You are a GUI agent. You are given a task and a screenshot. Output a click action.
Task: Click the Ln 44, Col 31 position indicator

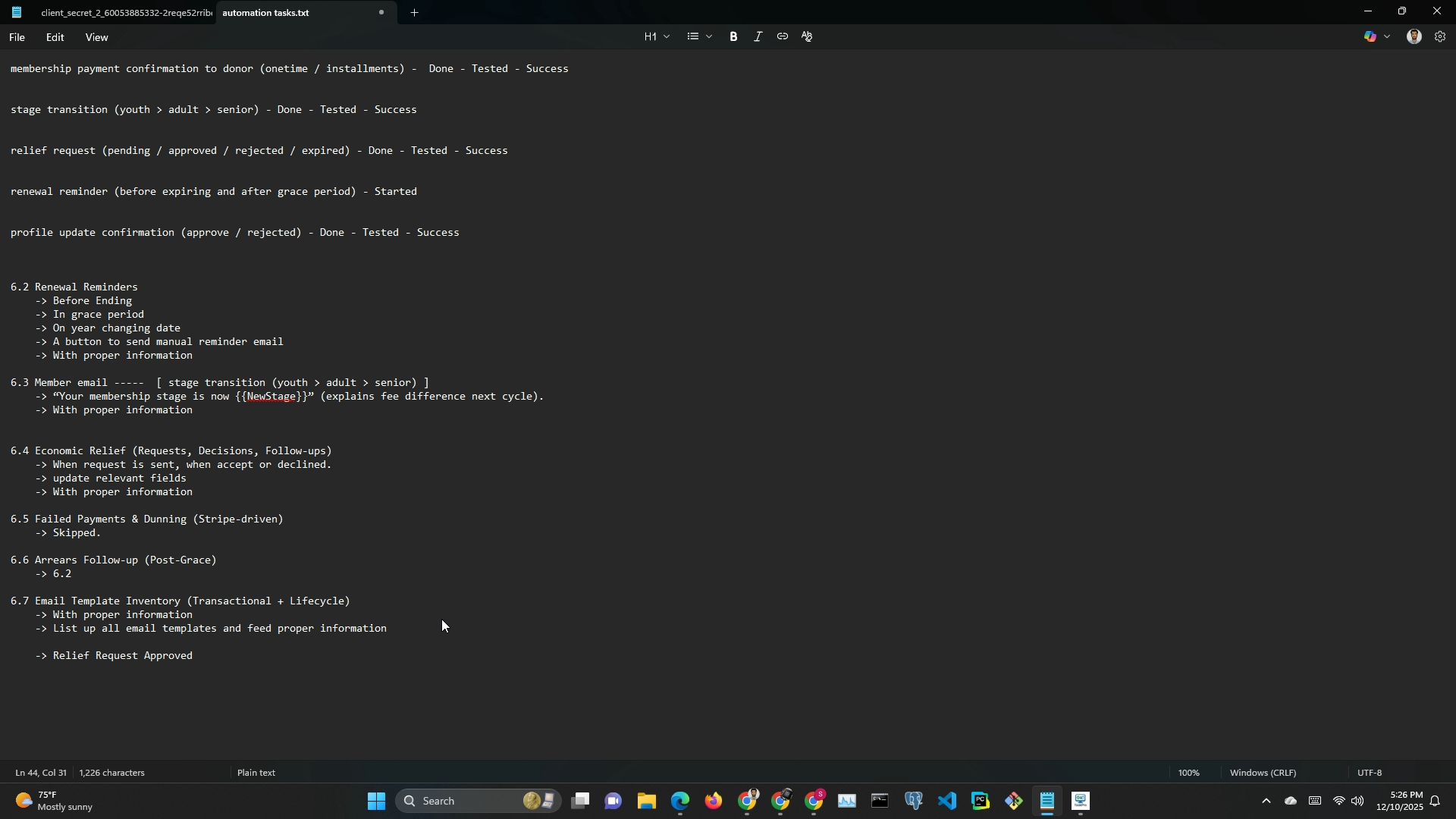[41, 773]
